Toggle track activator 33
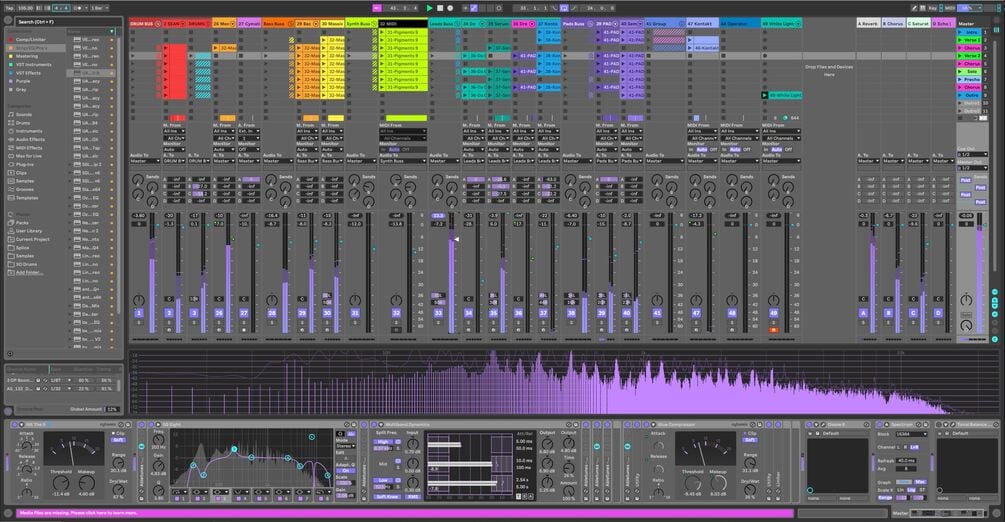The height and width of the screenshot is (522, 1005). [438, 313]
